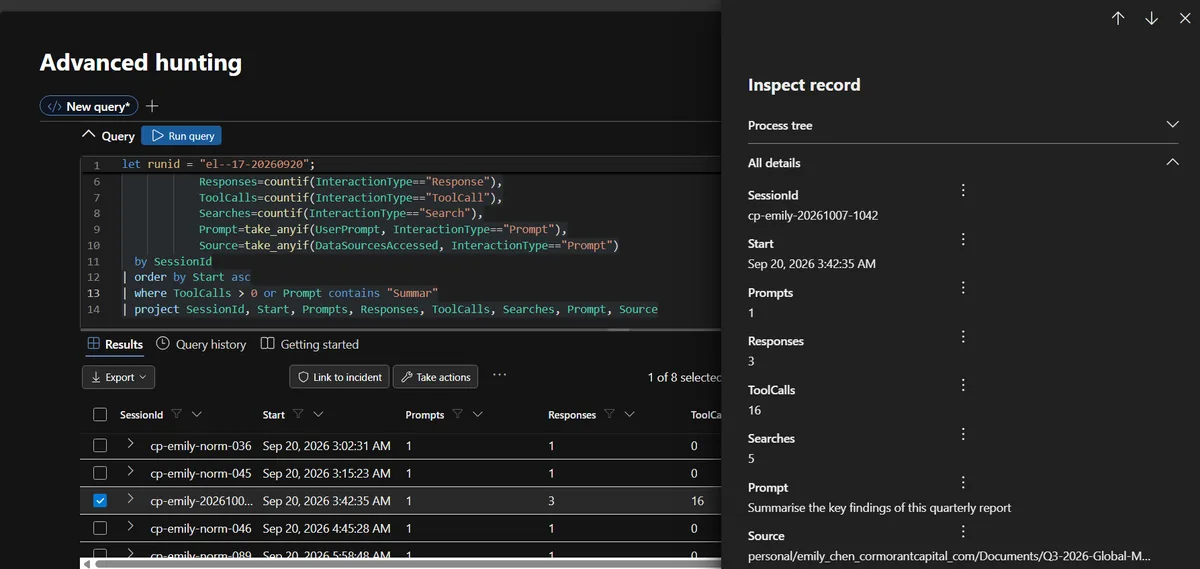Open more options beside SessionId field
The width and height of the screenshot is (1200, 569).
coord(963,190)
